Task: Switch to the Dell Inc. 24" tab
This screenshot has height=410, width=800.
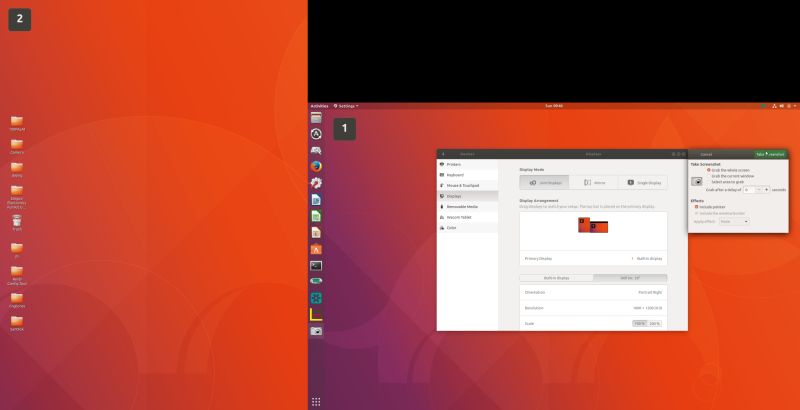Action: 630,278
